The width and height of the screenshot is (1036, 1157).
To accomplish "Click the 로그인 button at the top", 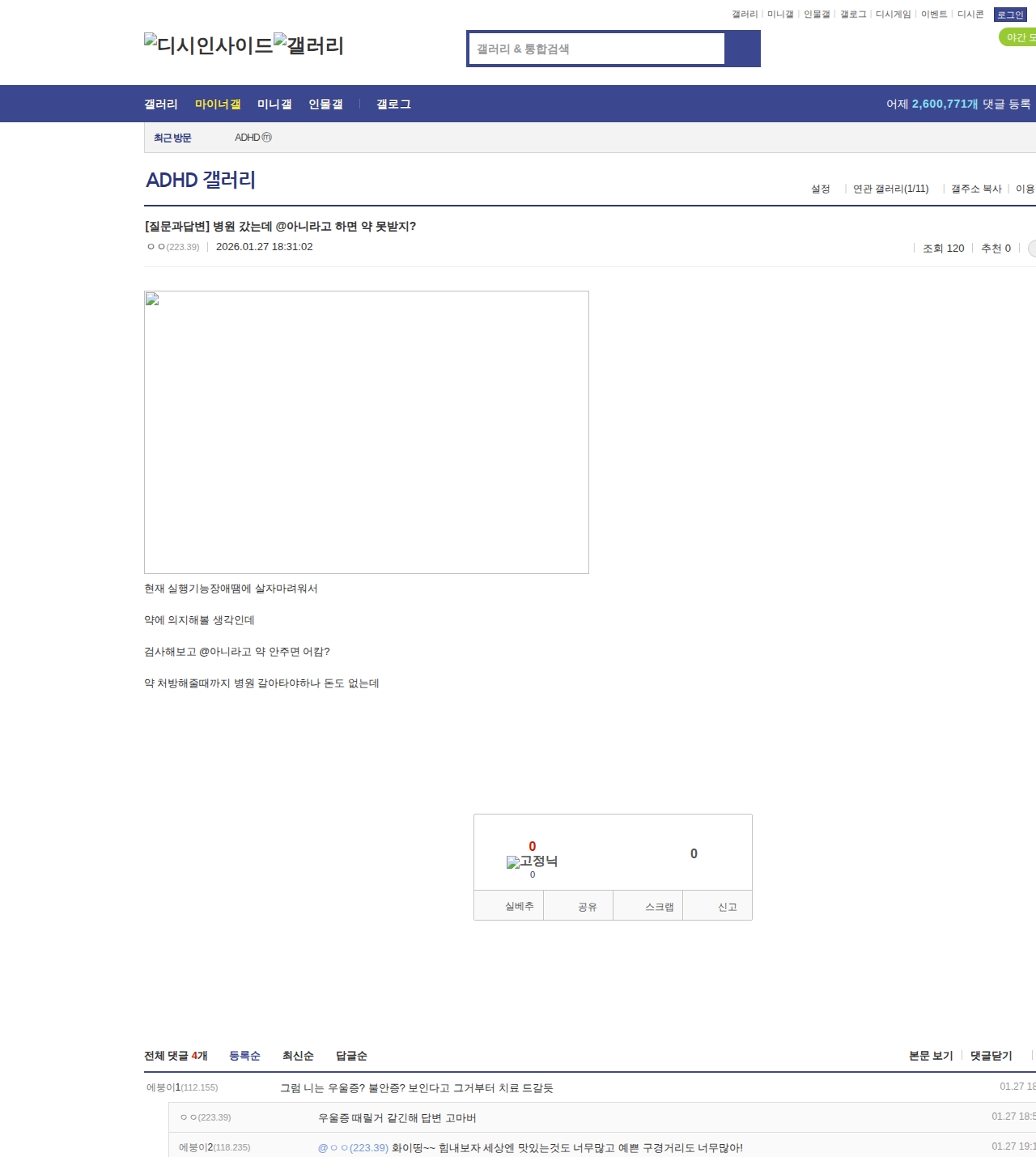I will (x=1009, y=15).
